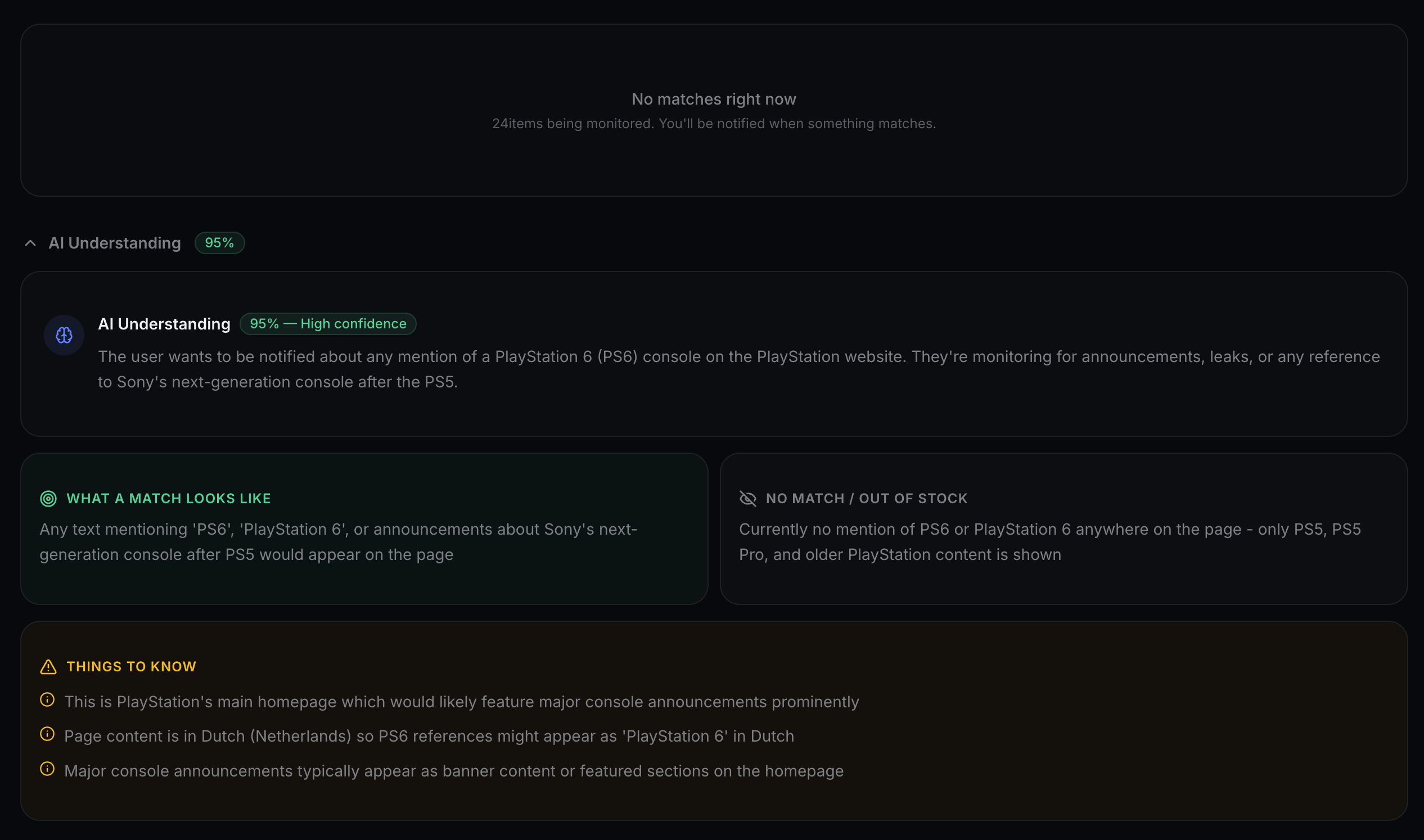This screenshot has width=1424, height=840.
Task: Click the warning triangle beside THINGS TO KNOW
Action: click(x=48, y=667)
